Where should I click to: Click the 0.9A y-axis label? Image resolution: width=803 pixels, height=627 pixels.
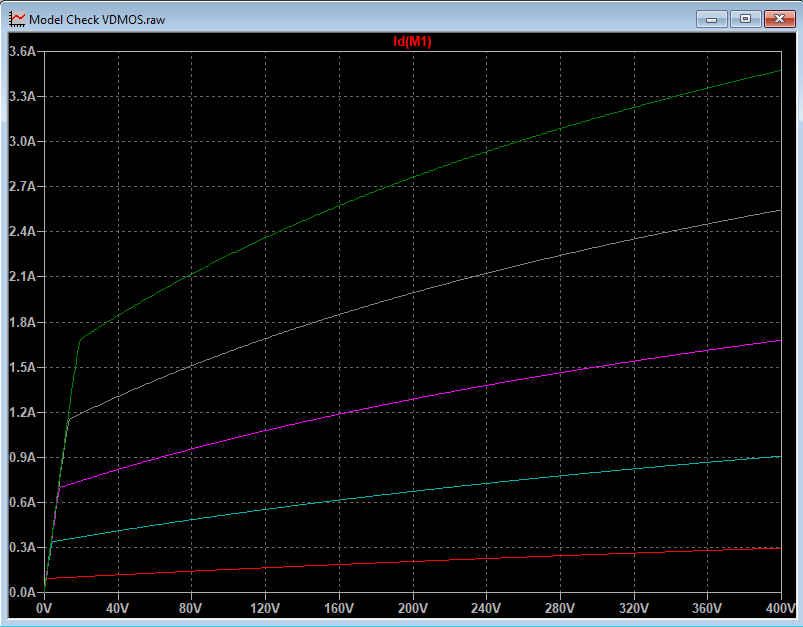pos(23,457)
